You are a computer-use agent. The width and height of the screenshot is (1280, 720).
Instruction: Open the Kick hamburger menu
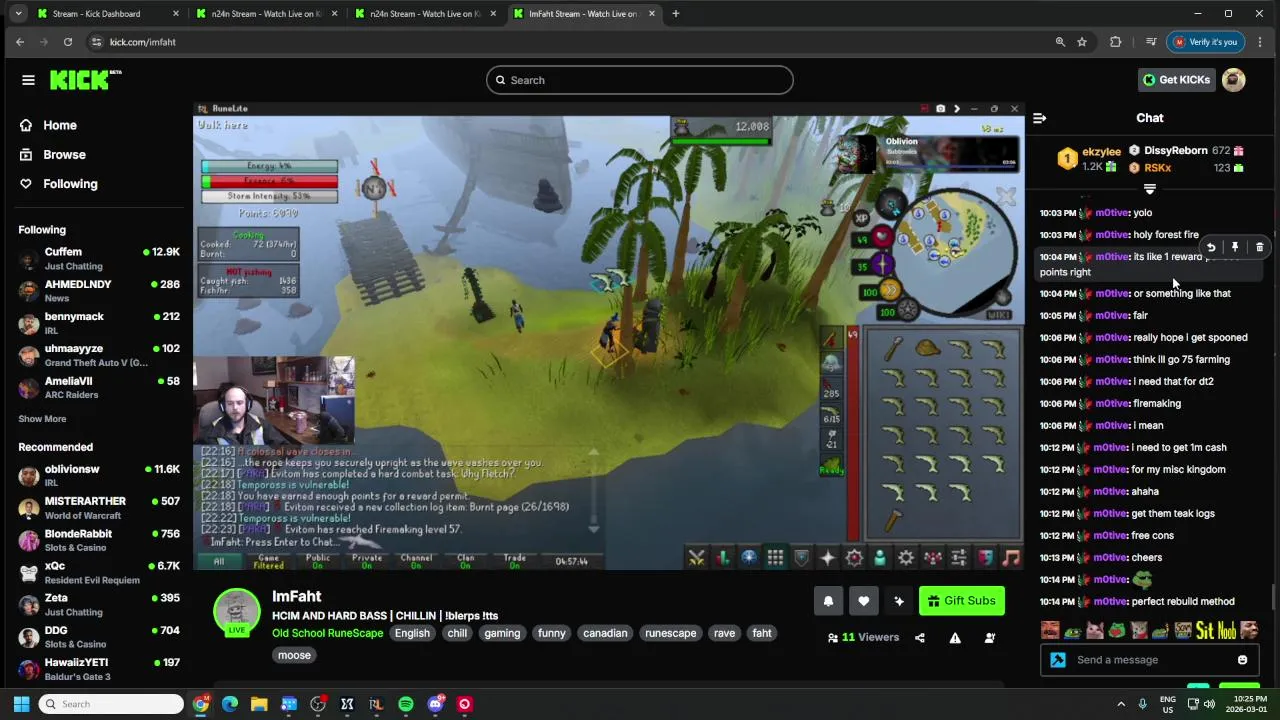[x=28, y=80]
